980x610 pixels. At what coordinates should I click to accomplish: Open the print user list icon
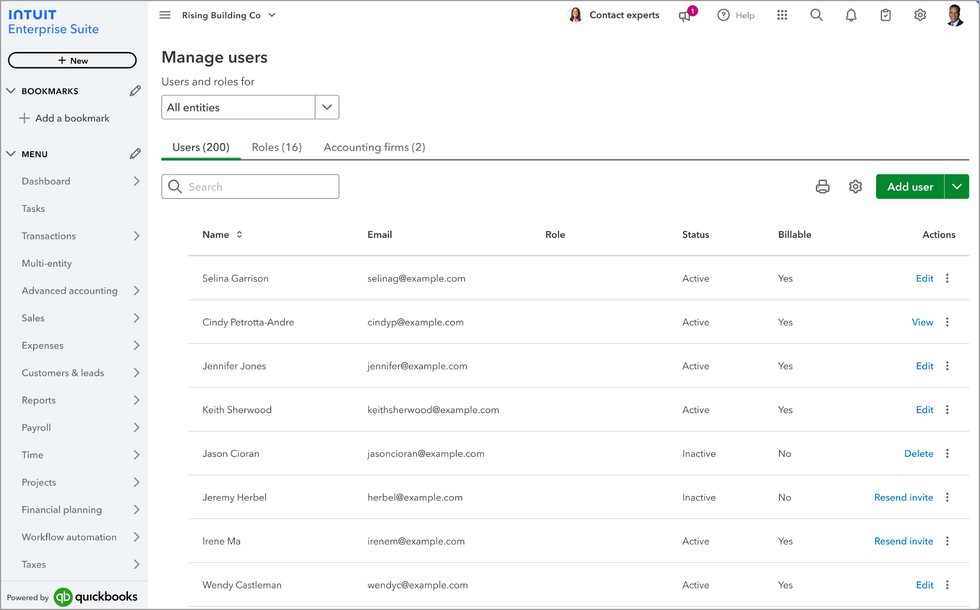pyautogui.click(x=822, y=186)
